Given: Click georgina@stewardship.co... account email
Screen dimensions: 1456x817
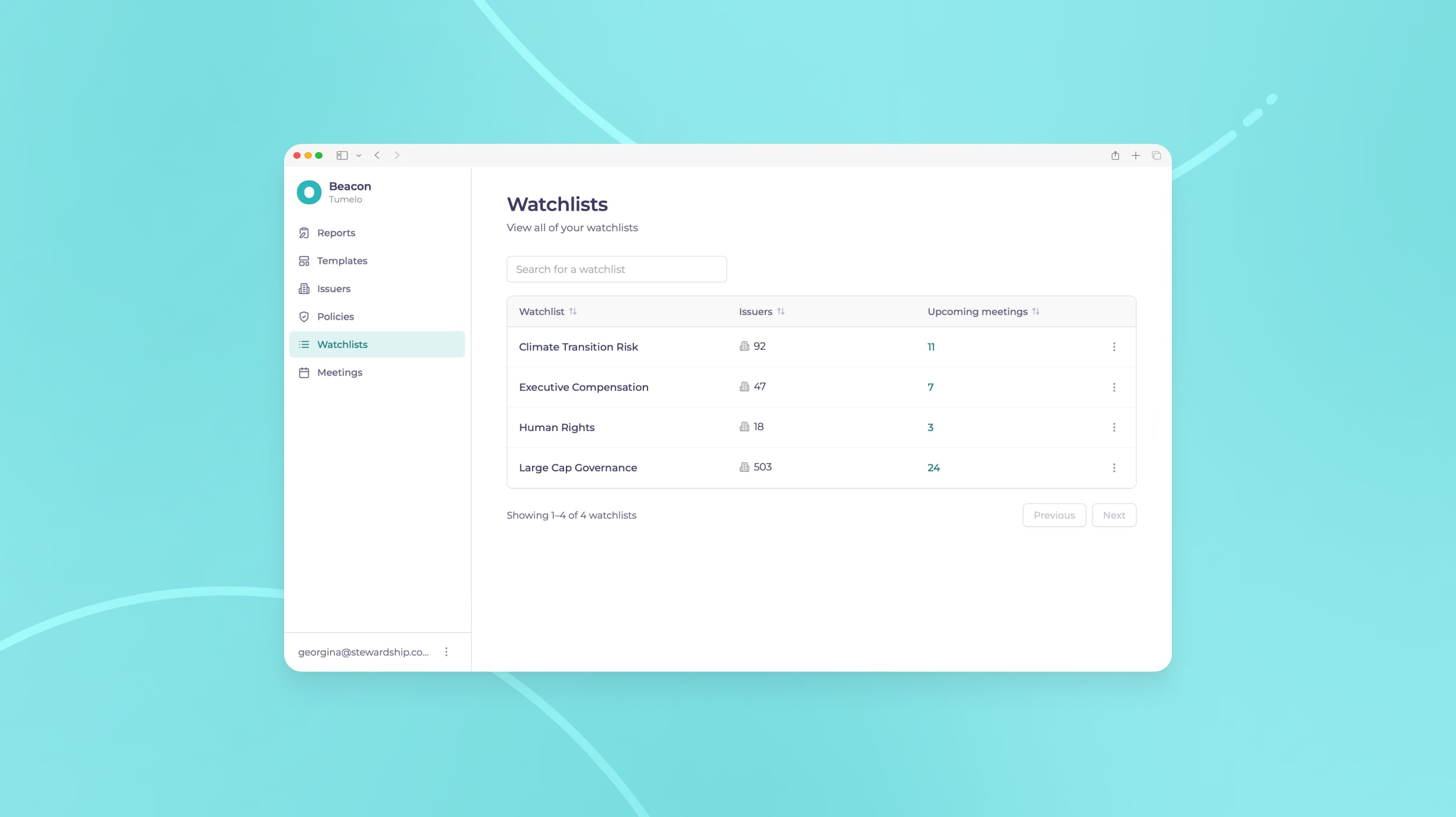Looking at the screenshot, I should pyautogui.click(x=363, y=652).
